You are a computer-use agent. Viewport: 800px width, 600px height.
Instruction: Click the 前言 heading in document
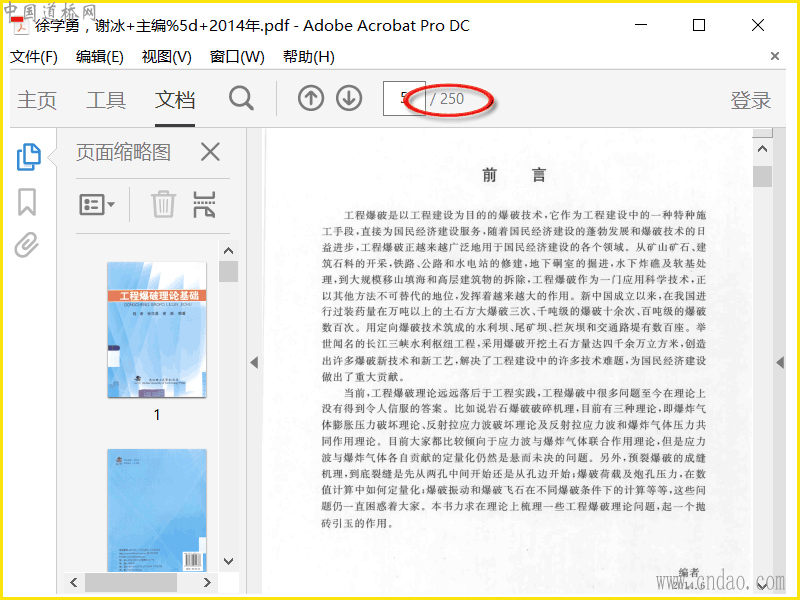514,175
